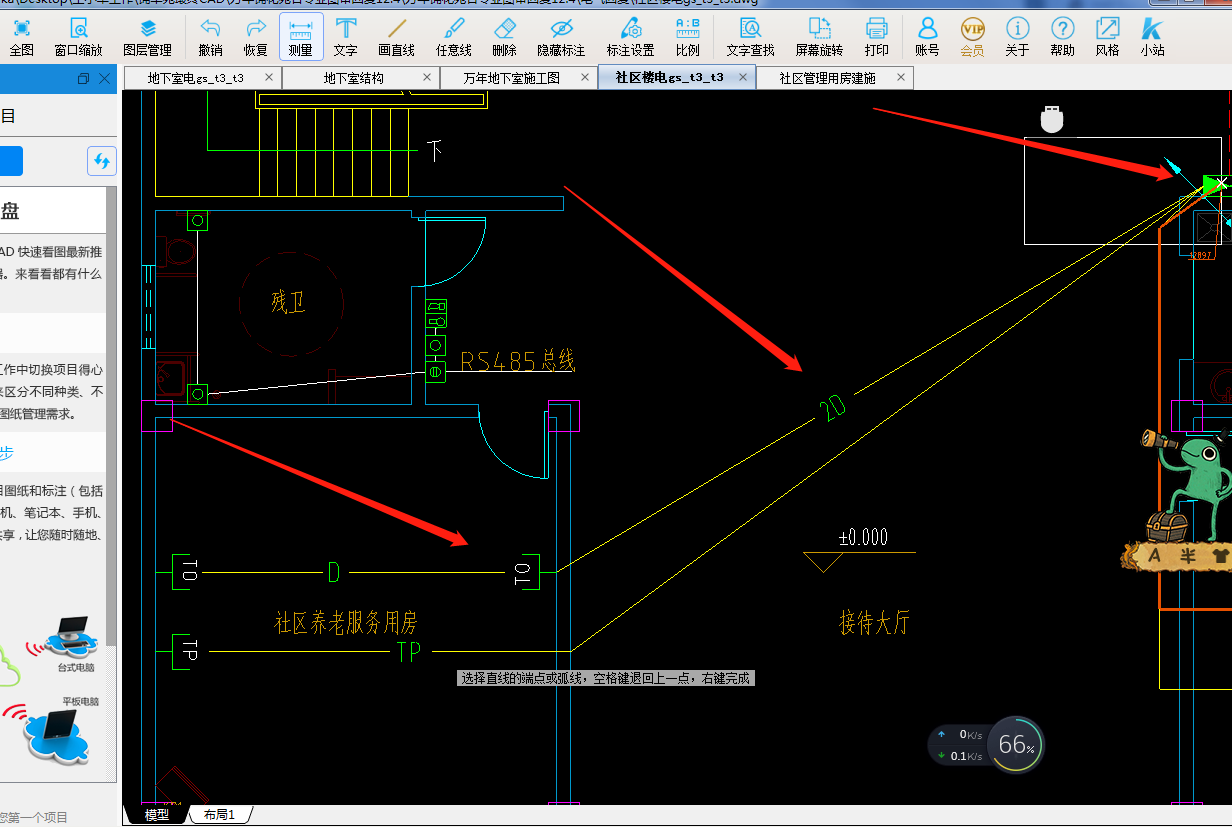
Task: Click the sync refresh icon in side panel
Action: pos(102,160)
